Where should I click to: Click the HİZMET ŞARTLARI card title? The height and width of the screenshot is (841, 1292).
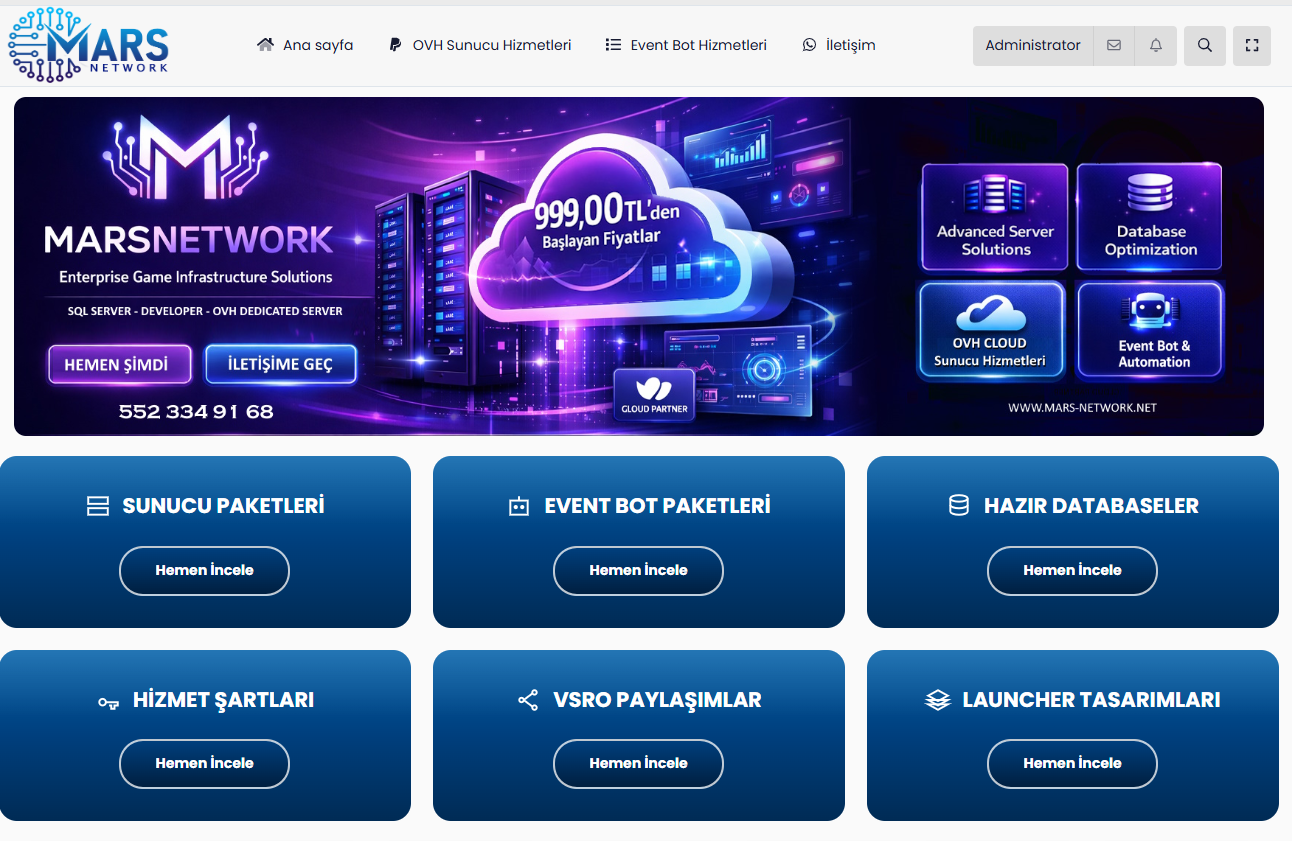point(223,700)
